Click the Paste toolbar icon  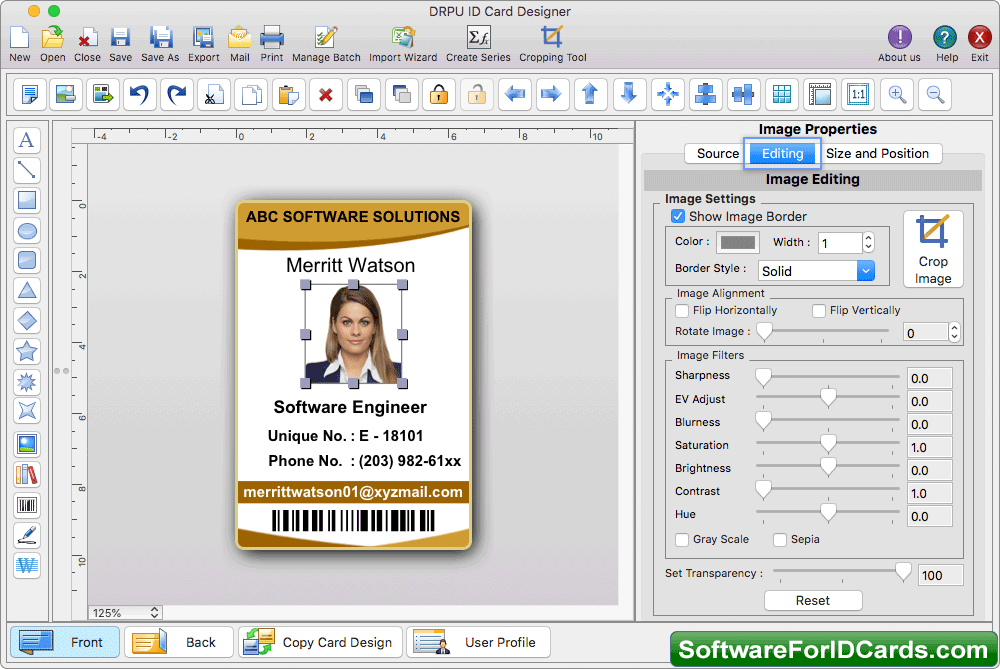289,94
